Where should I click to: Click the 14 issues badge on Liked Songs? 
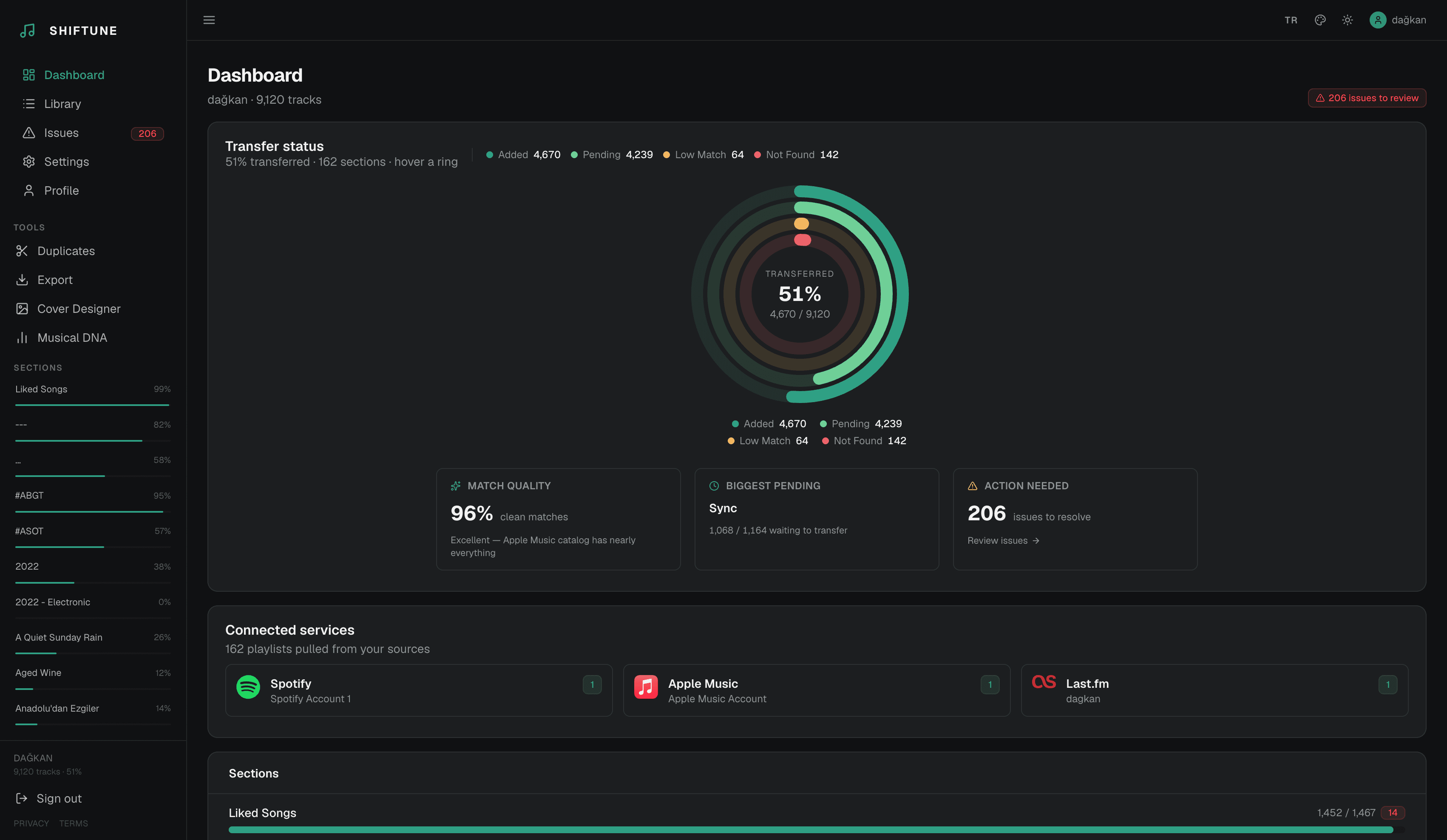(1393, 813)
